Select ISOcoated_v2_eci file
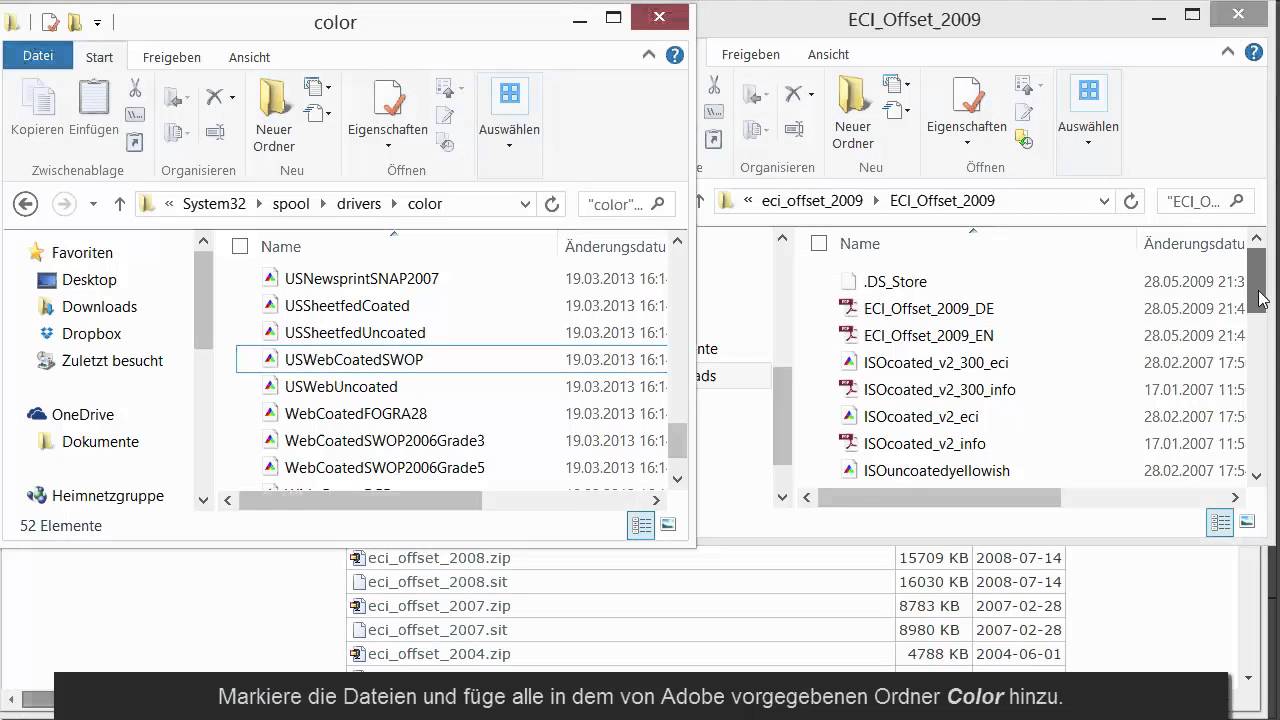 click(x=921, y=417)
